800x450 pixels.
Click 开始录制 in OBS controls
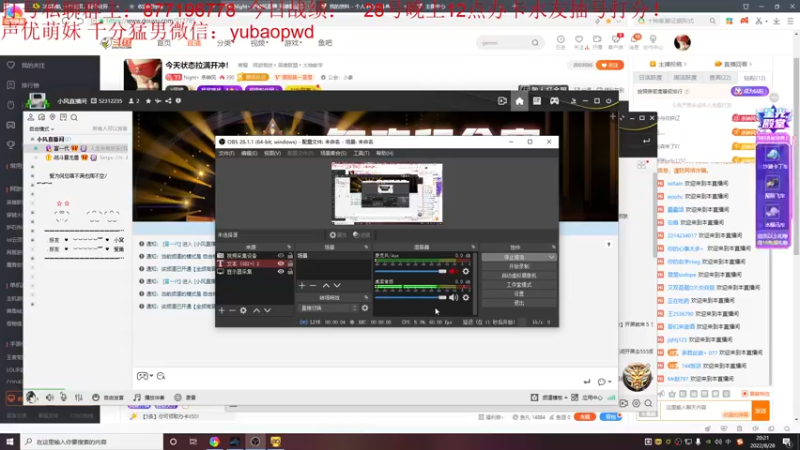coord(519,266)
